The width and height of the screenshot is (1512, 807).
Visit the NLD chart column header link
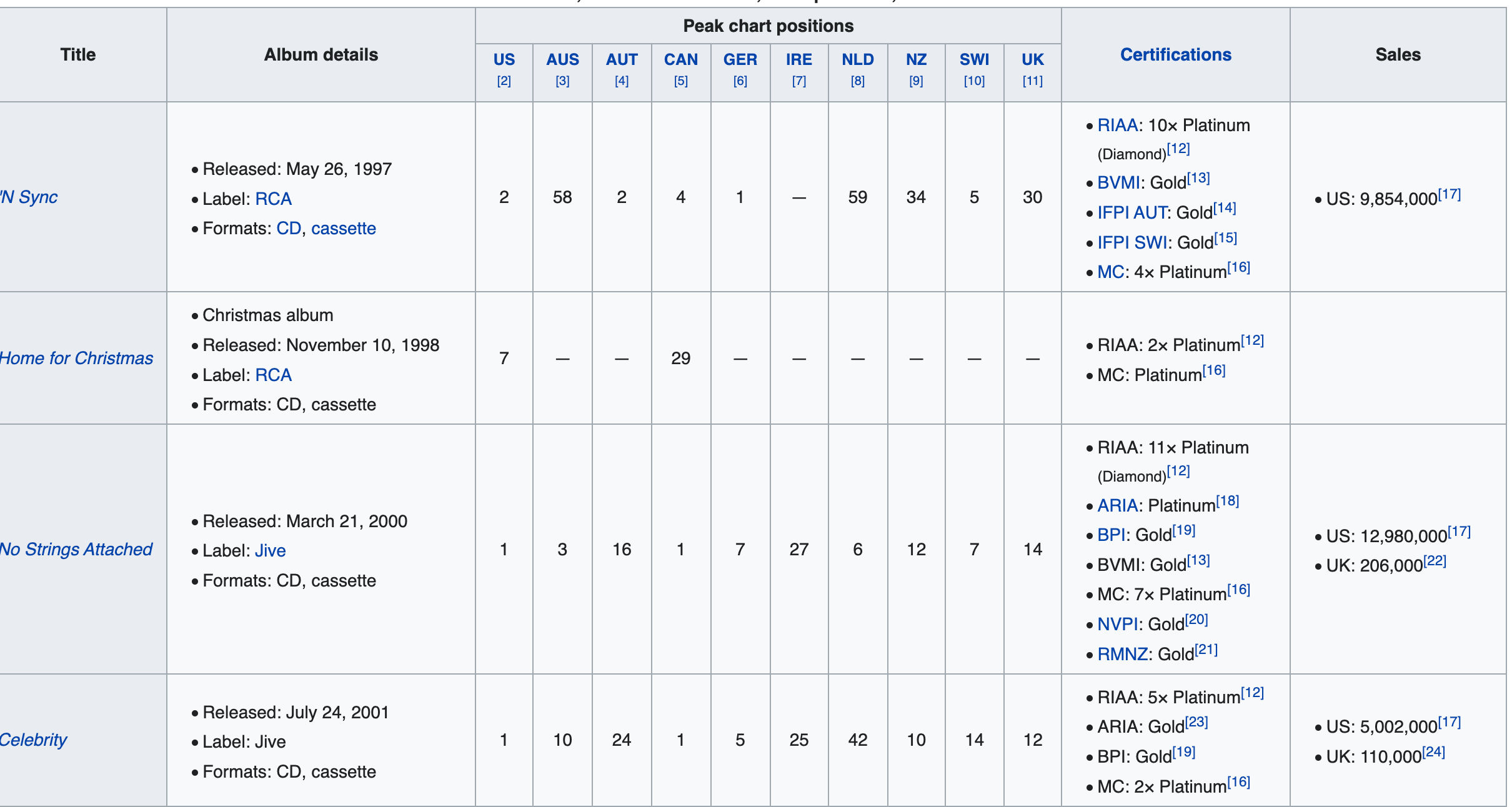(858, 60)
